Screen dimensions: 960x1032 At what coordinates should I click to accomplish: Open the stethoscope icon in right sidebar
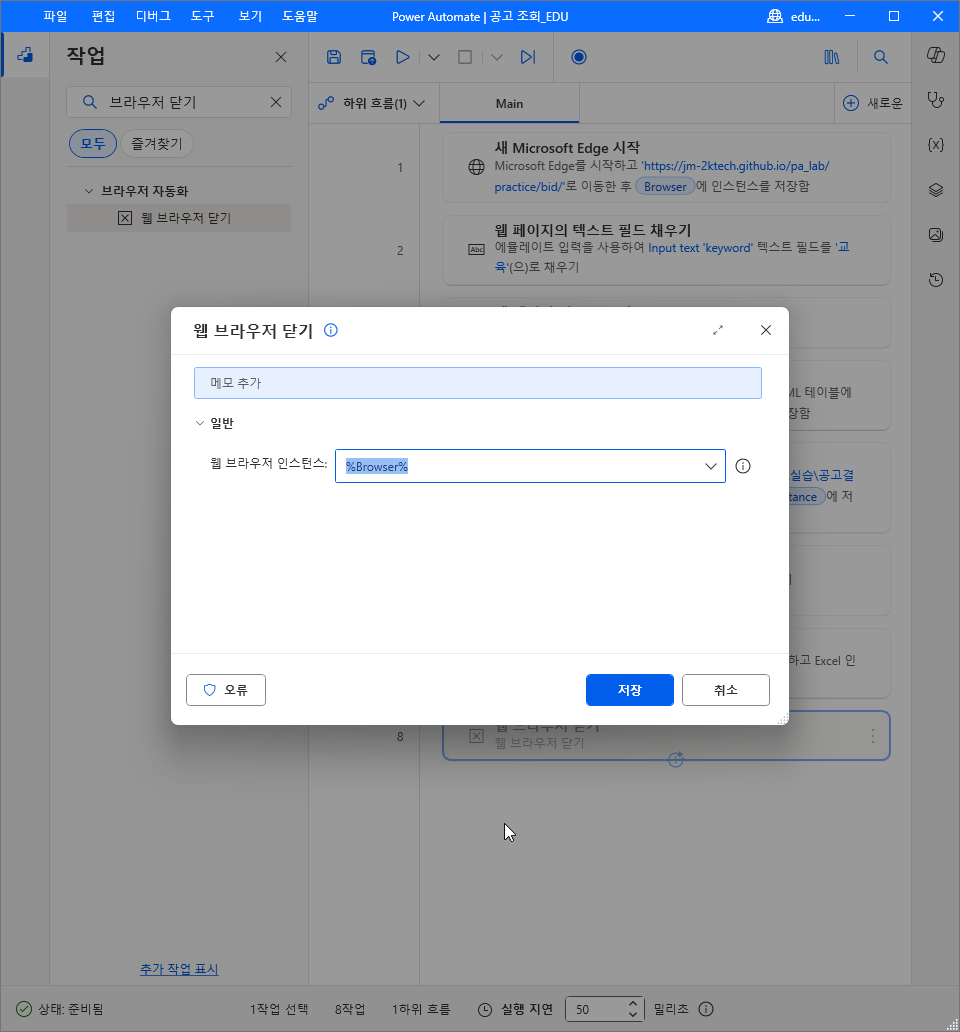(936, 100)
